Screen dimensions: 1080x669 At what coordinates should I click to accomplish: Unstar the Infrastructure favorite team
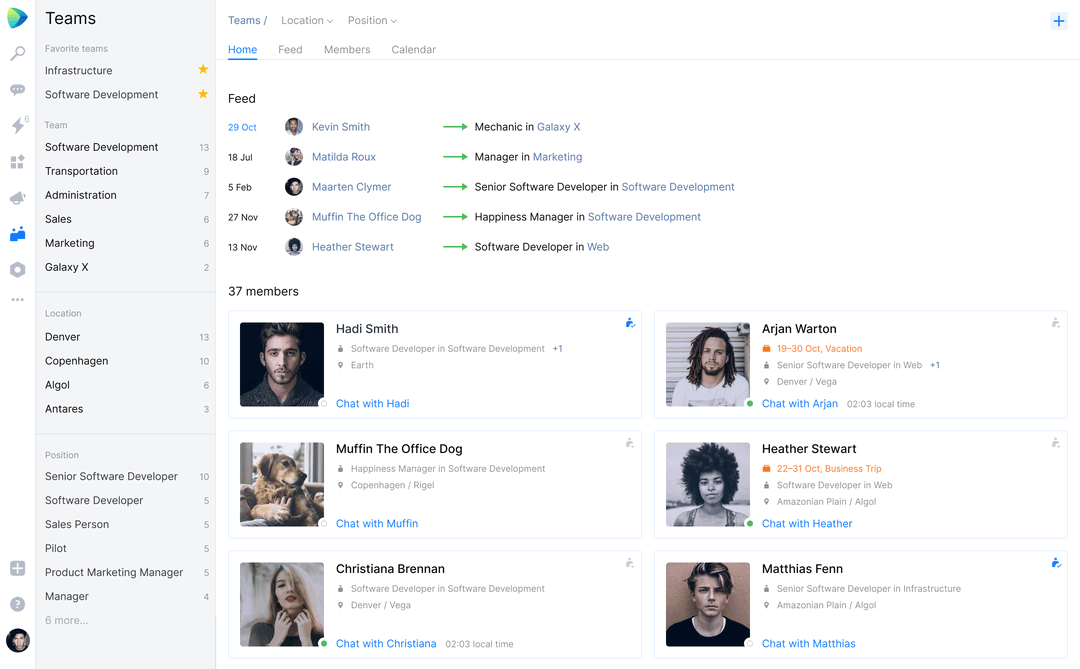[x=203, y=70]
